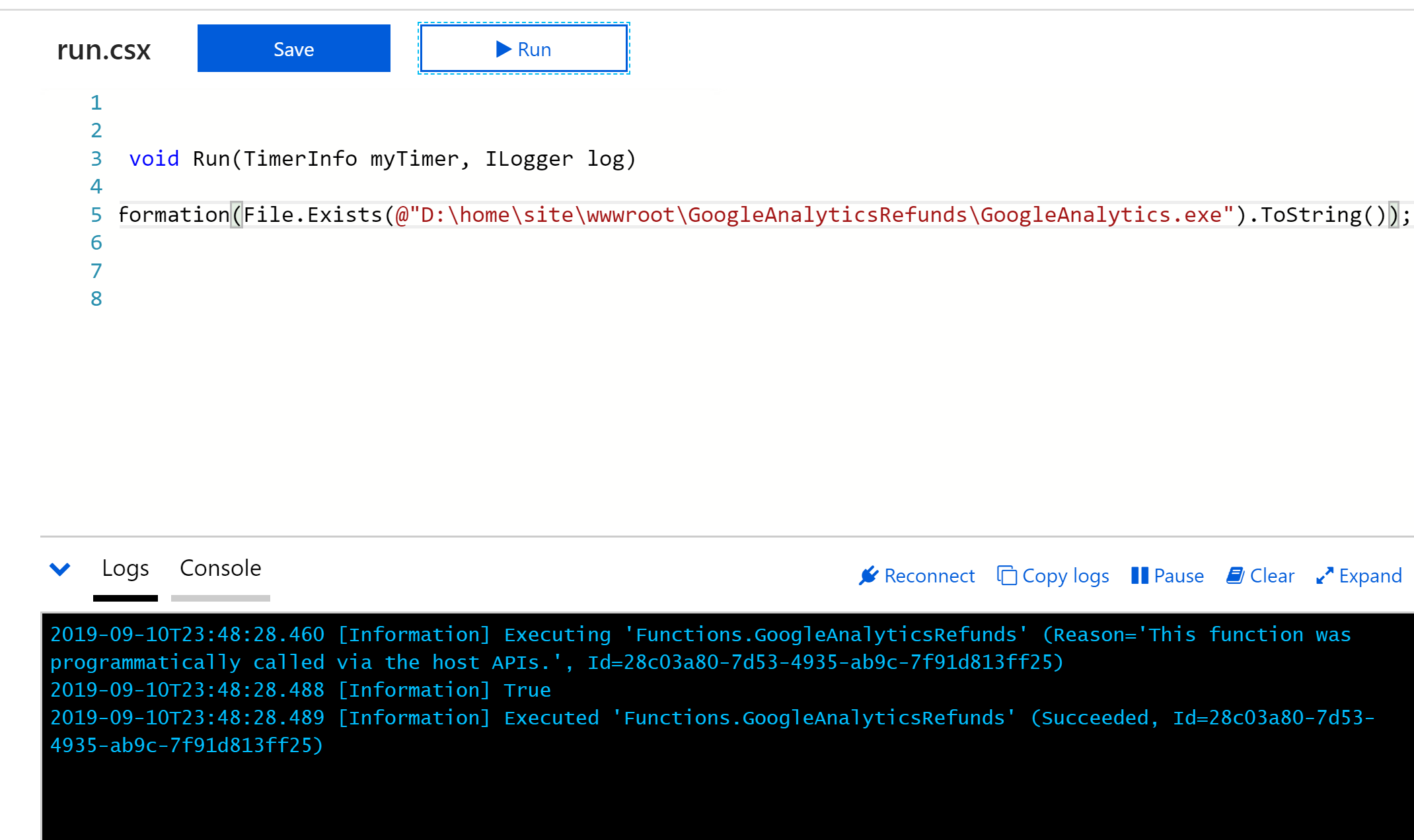Click the Copy logs link text
The height and width of the screenshot is (840, 1414).
pos(1066,575)
